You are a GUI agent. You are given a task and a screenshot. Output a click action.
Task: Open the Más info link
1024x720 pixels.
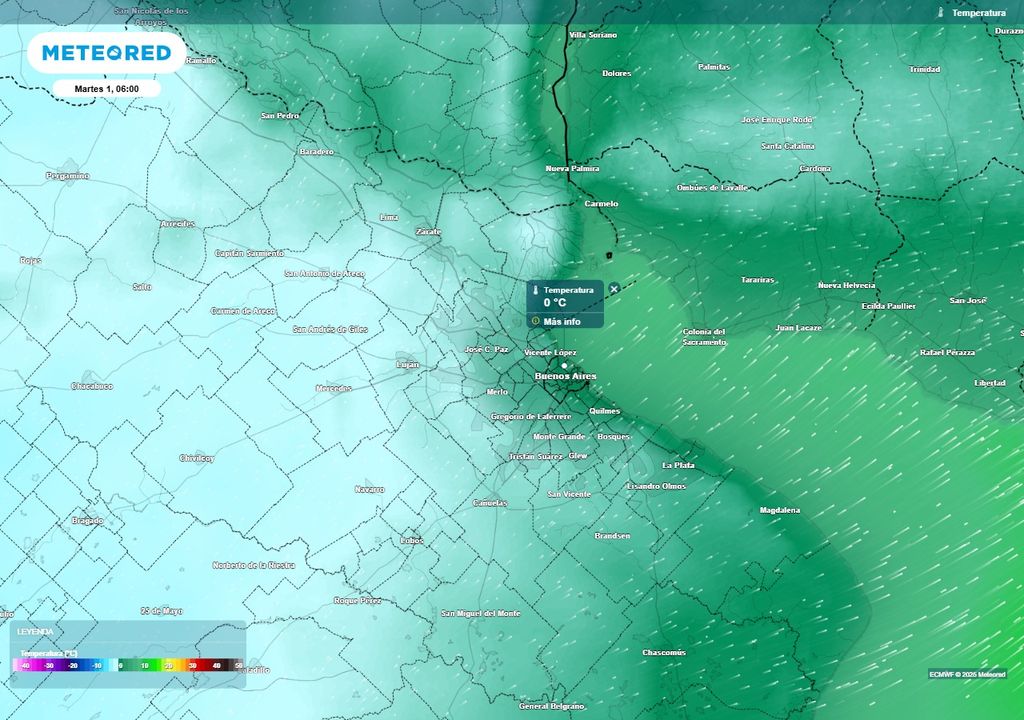tap(560, 323)
